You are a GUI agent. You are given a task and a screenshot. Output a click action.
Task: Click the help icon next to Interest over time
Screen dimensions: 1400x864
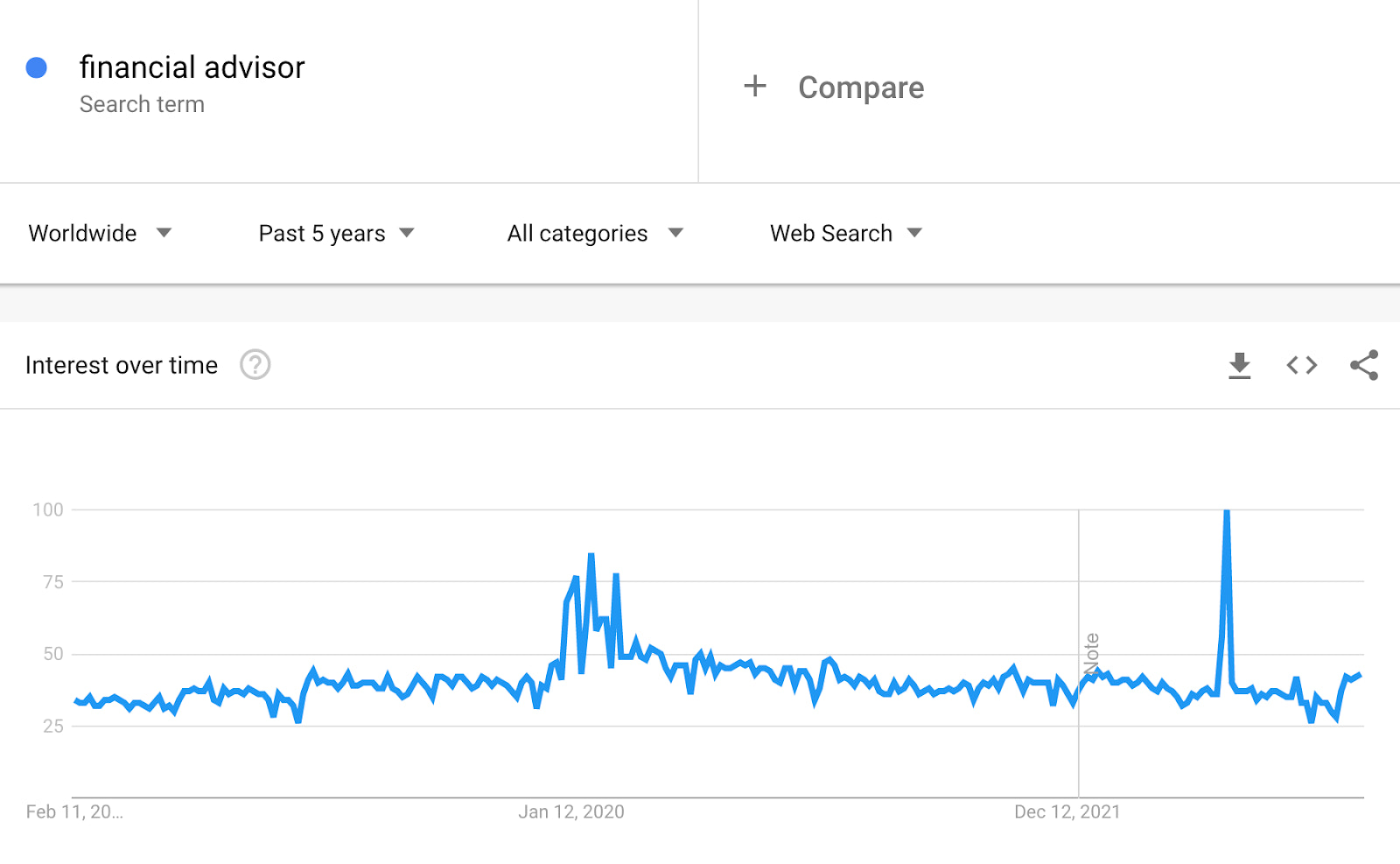point(255,365)
